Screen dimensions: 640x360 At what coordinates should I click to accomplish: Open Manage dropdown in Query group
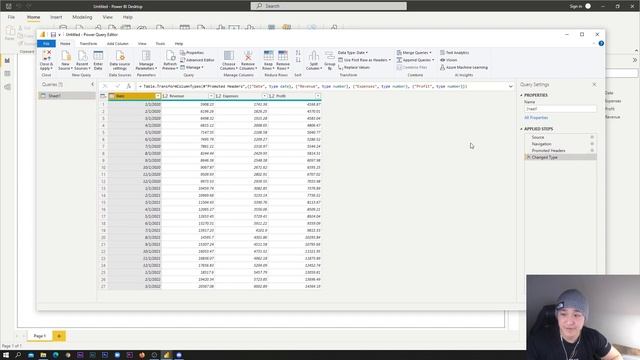[191, 67]
